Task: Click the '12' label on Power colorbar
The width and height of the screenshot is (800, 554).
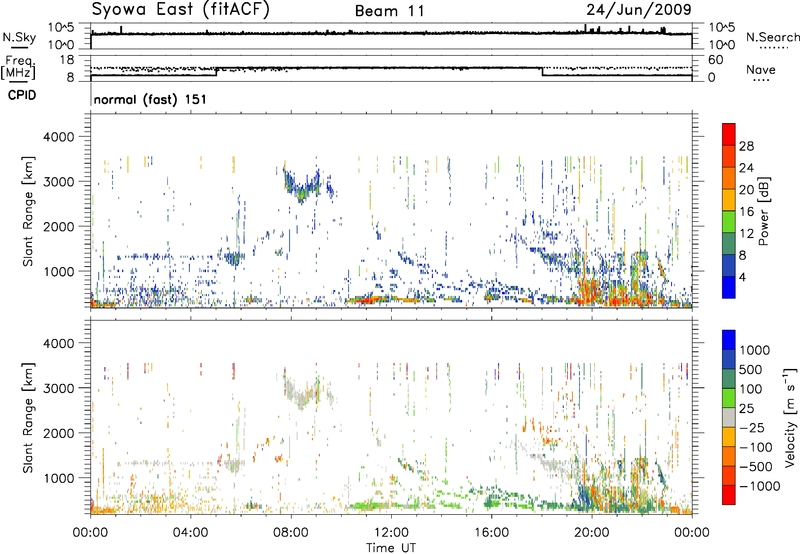Action: pyautogui.click(x=746, y=234)
